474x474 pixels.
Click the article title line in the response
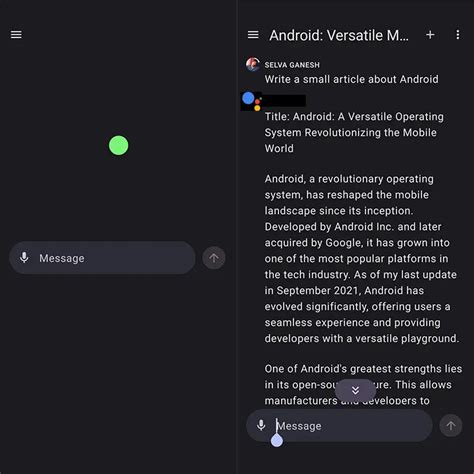(x=354, y=132)
